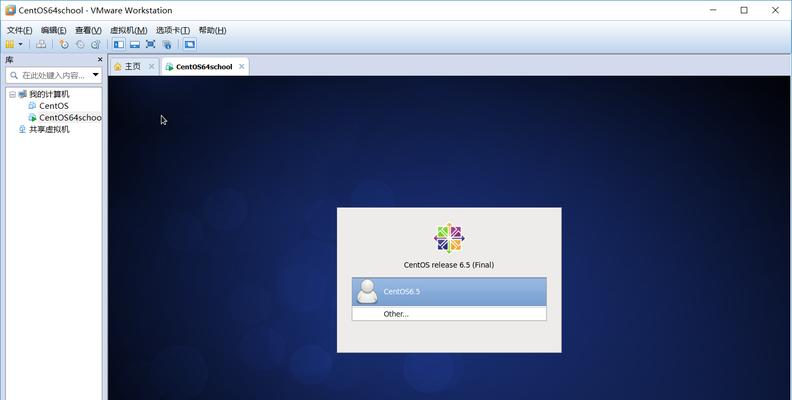Switch to the 主页 tab
The width and height of the screenshot is (792, 400).
(133, 67)
